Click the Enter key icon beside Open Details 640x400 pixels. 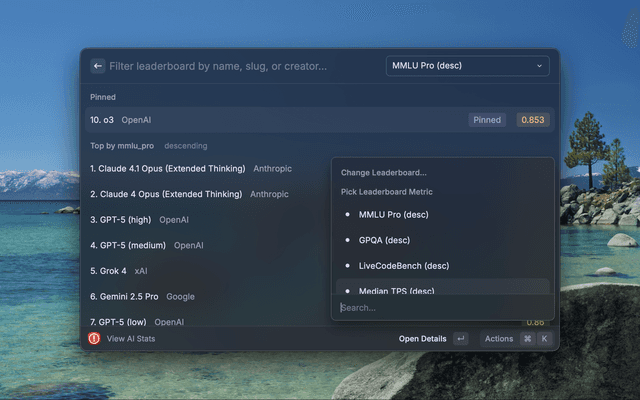[x=460, y=339]
